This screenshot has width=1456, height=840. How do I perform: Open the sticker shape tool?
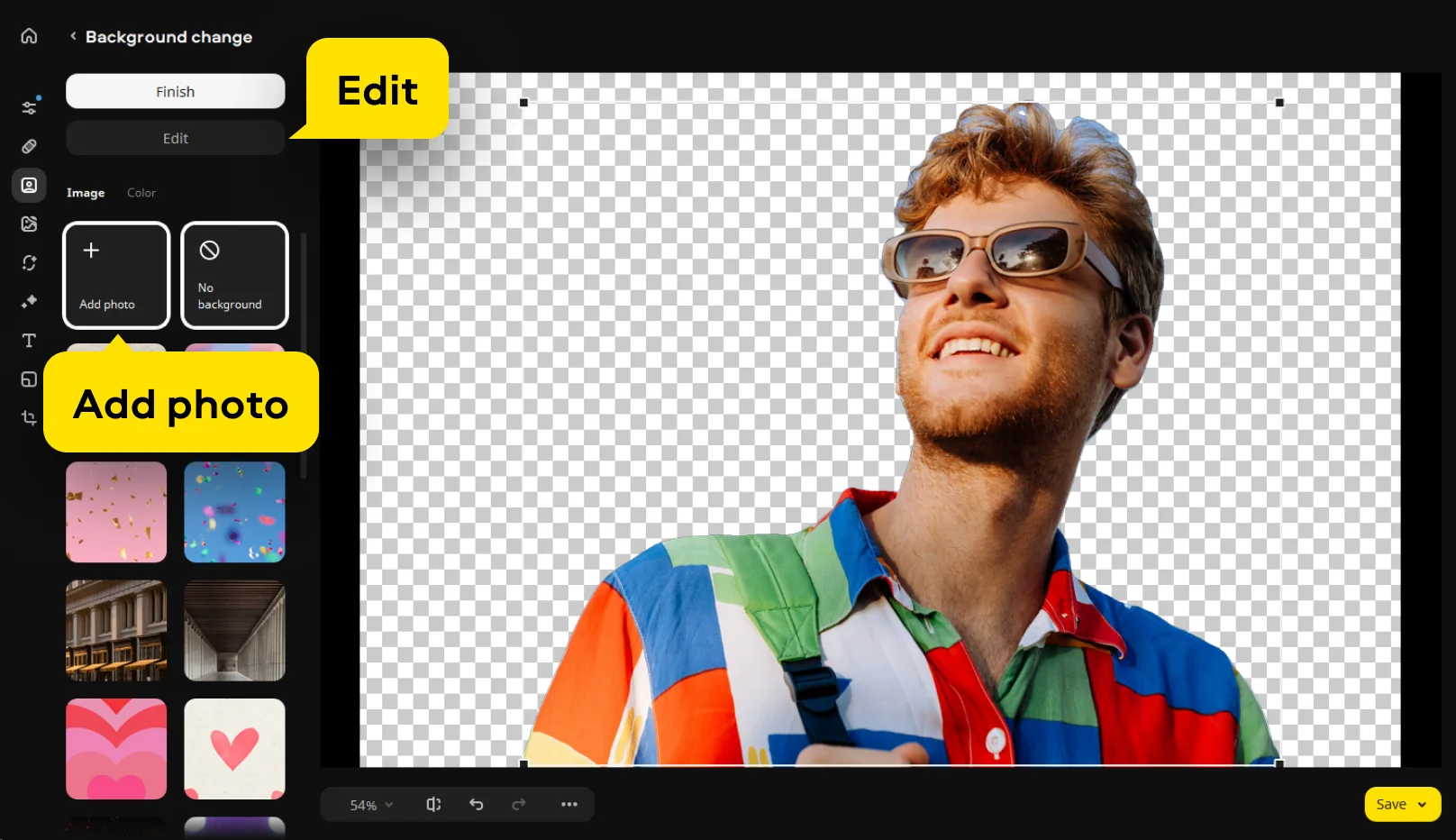[29, 379]
